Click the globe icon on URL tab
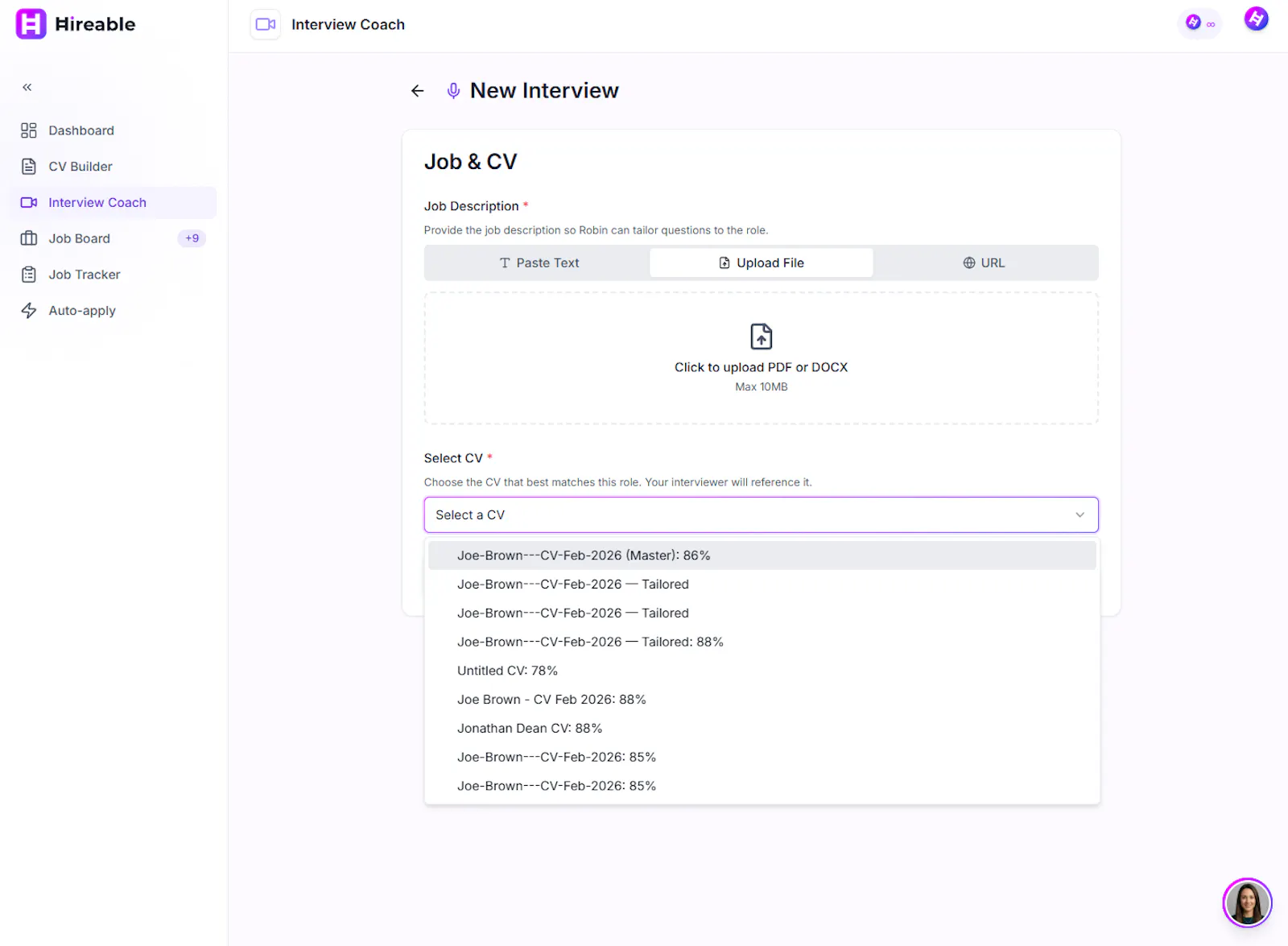 point(969,263)
